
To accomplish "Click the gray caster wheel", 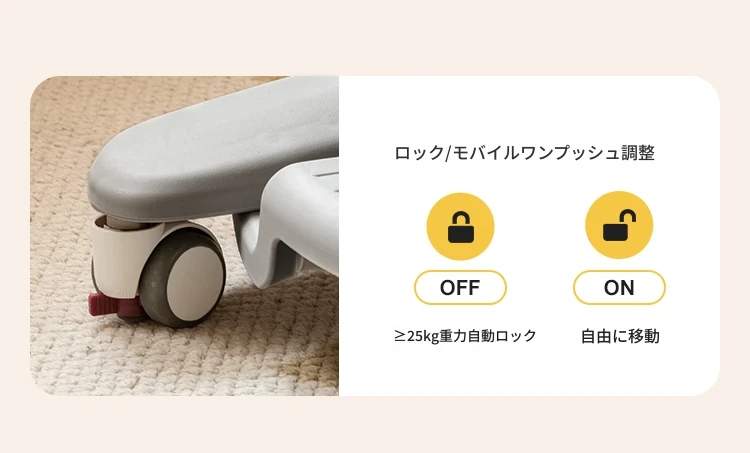I will [184, 277].
